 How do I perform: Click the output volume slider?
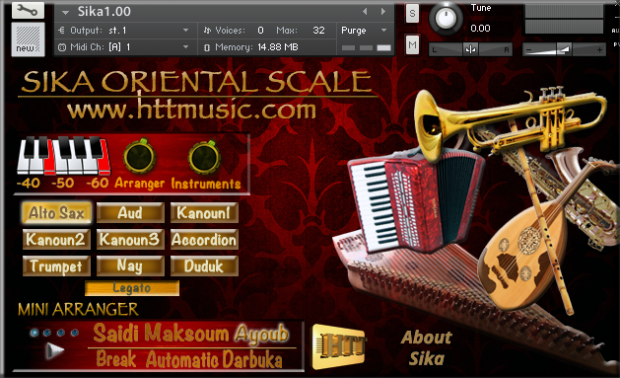[x=564, y=50]
